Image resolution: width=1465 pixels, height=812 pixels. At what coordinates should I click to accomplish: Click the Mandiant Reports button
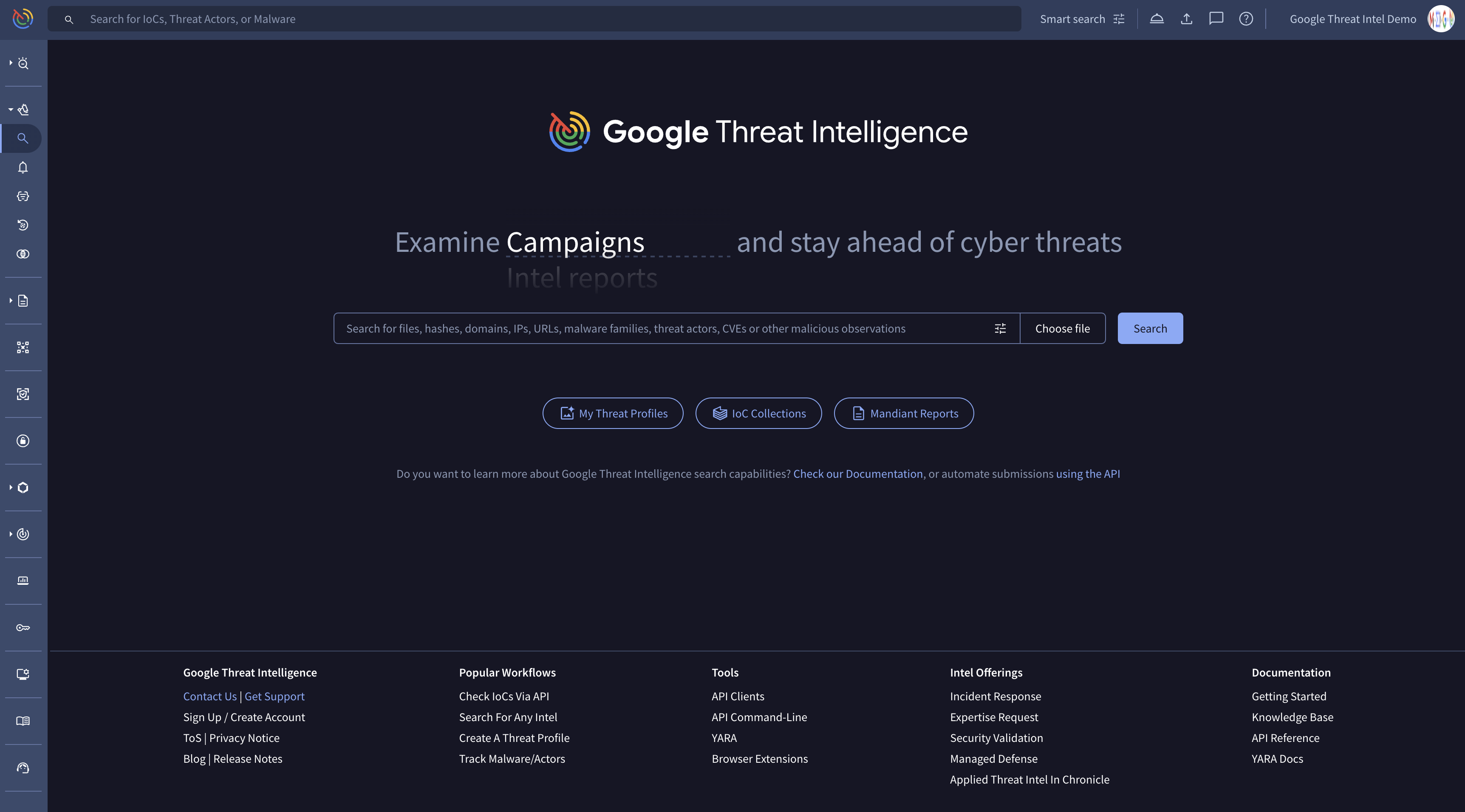[x=903, y=413]
